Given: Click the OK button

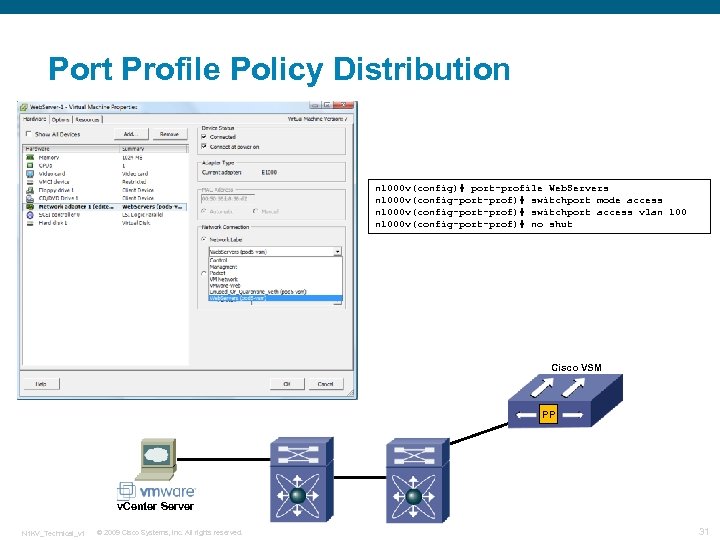Looking at the screenshot, I should click(287, 384).
